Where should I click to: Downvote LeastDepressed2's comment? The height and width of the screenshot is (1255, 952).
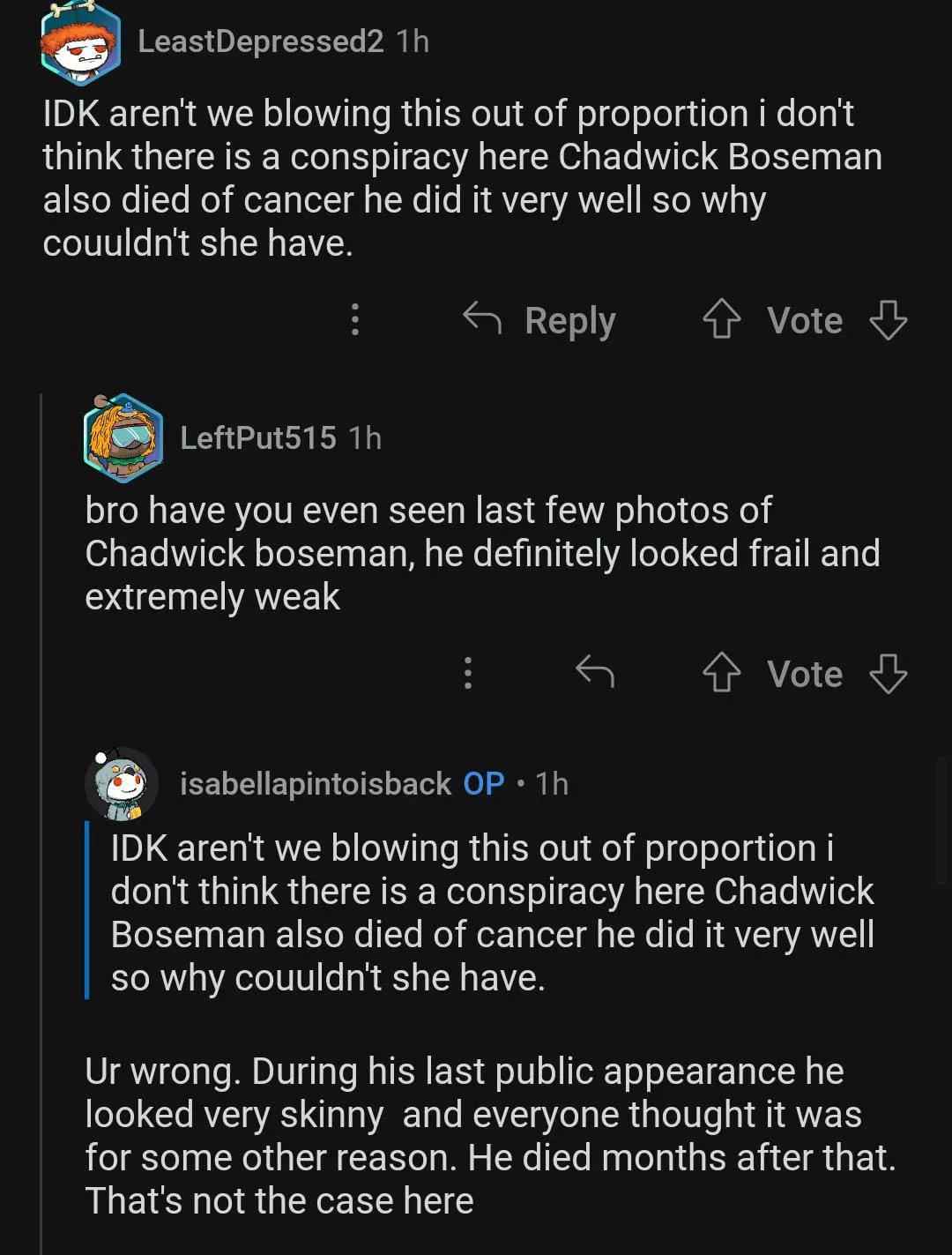pyautogui.click(x=888, y=319)
